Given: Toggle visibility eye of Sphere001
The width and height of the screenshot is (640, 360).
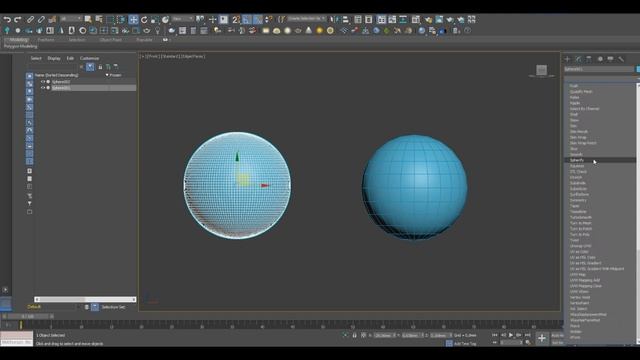Looking at the screenshot, I should [43, 88].
